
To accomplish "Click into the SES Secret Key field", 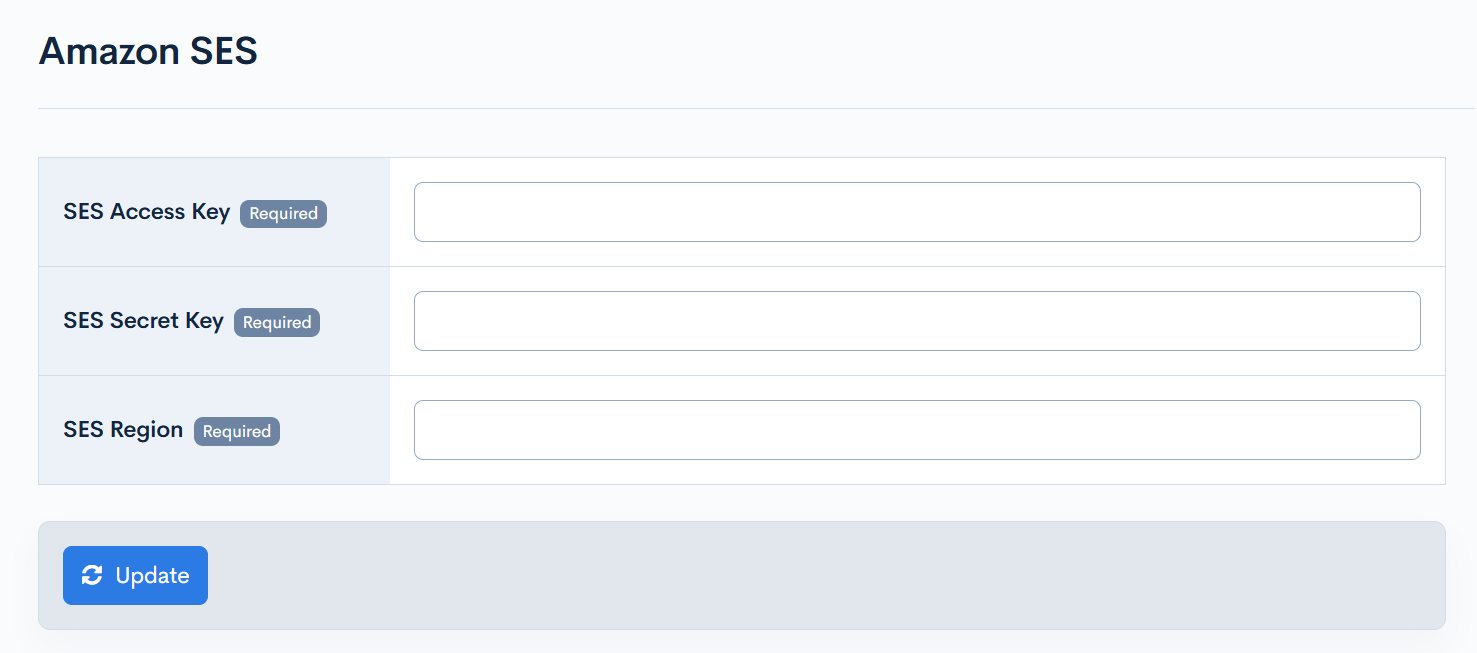I will coord(917,321).
